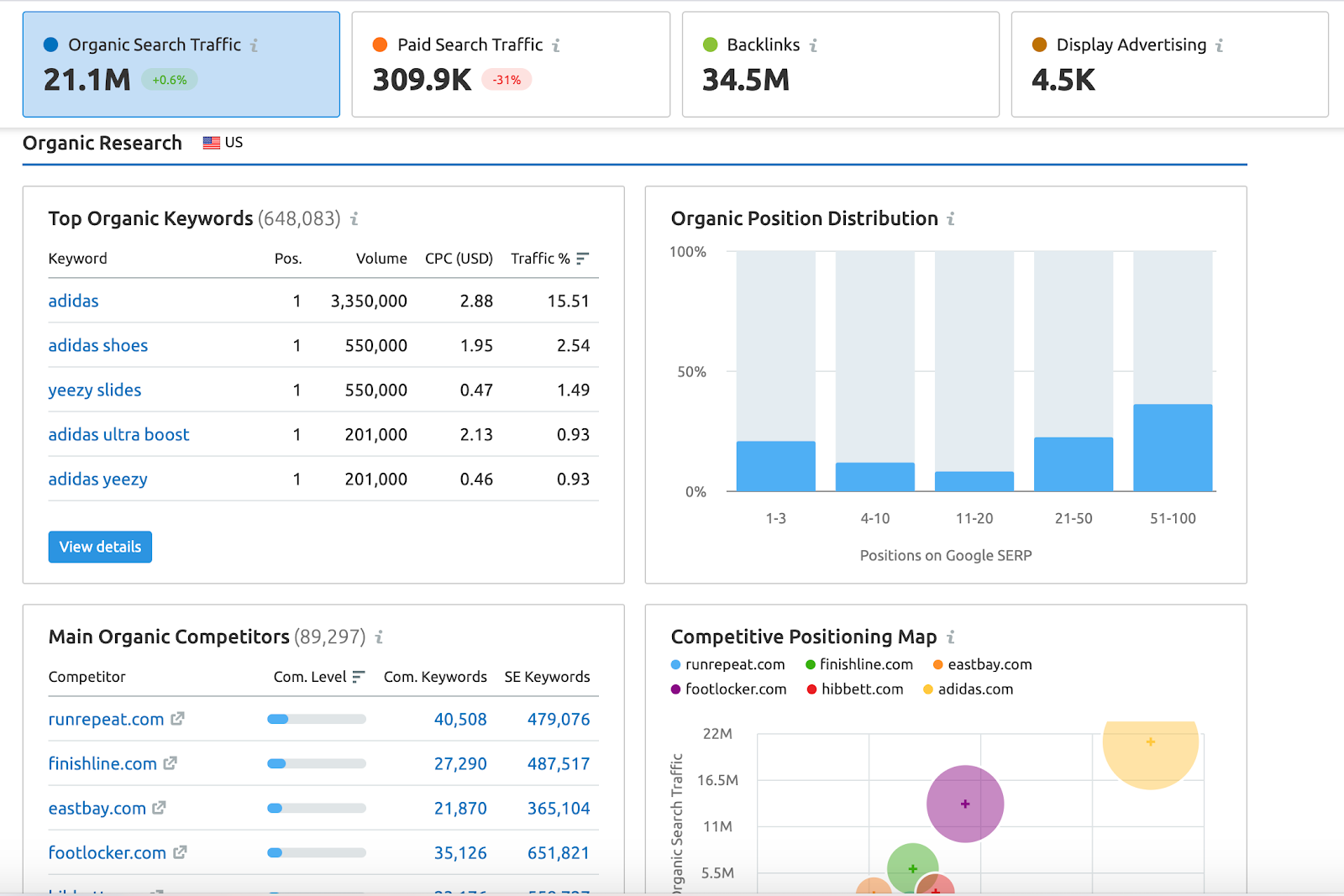Viewport: 1344px width, 896px height.
Task: Select the Organic Search Traffic card
Action: point(181,64)
